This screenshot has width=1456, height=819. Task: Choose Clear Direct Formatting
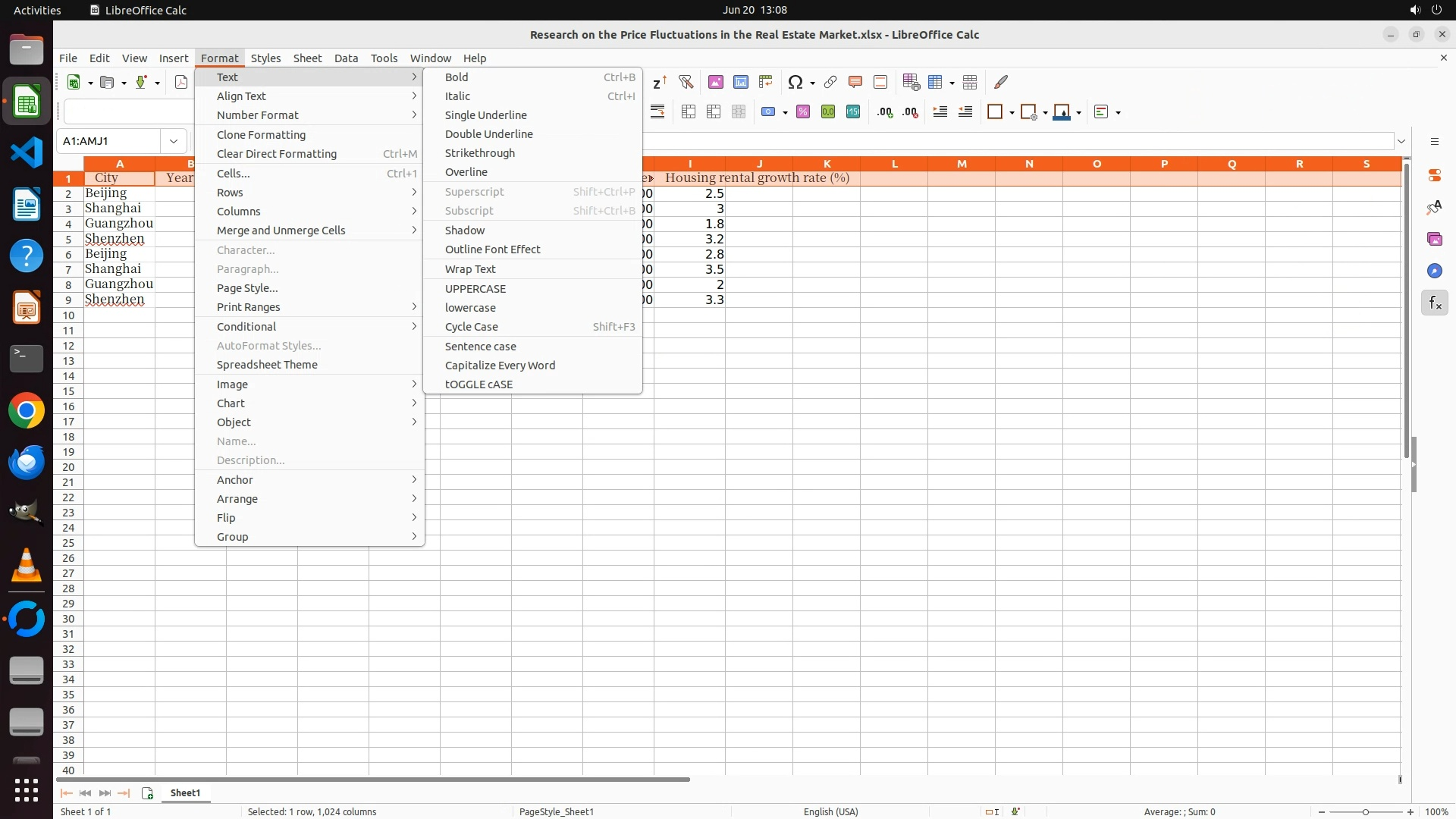[277, 154]
